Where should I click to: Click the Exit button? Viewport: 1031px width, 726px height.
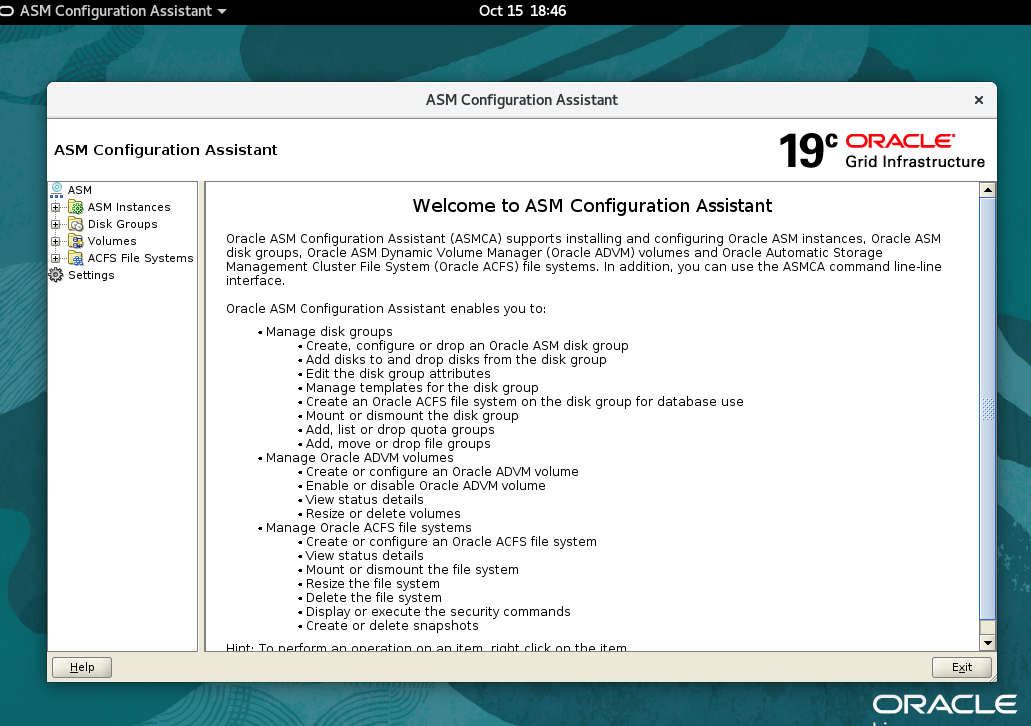coord(962,667)
